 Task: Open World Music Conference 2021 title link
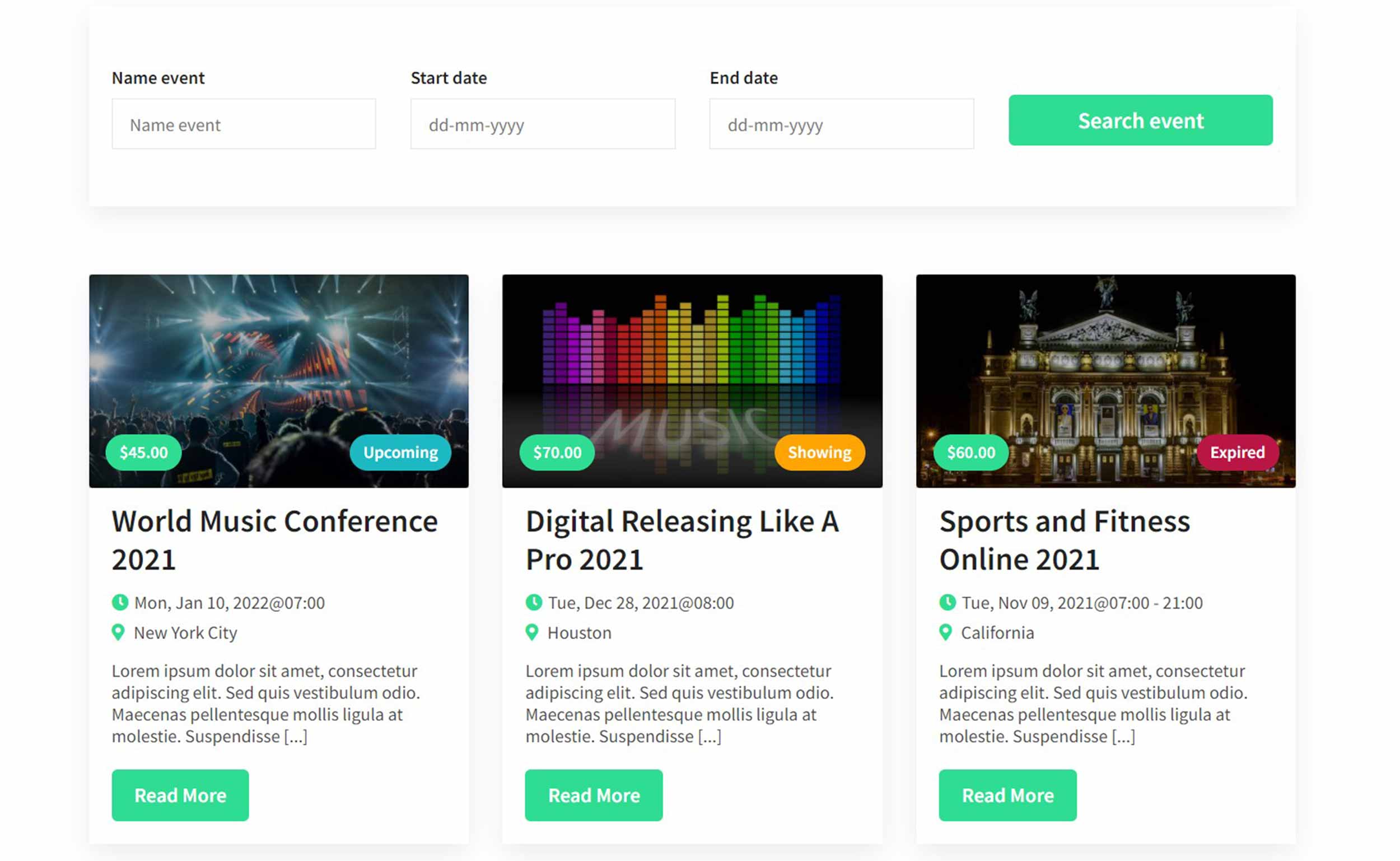point(275,541)
